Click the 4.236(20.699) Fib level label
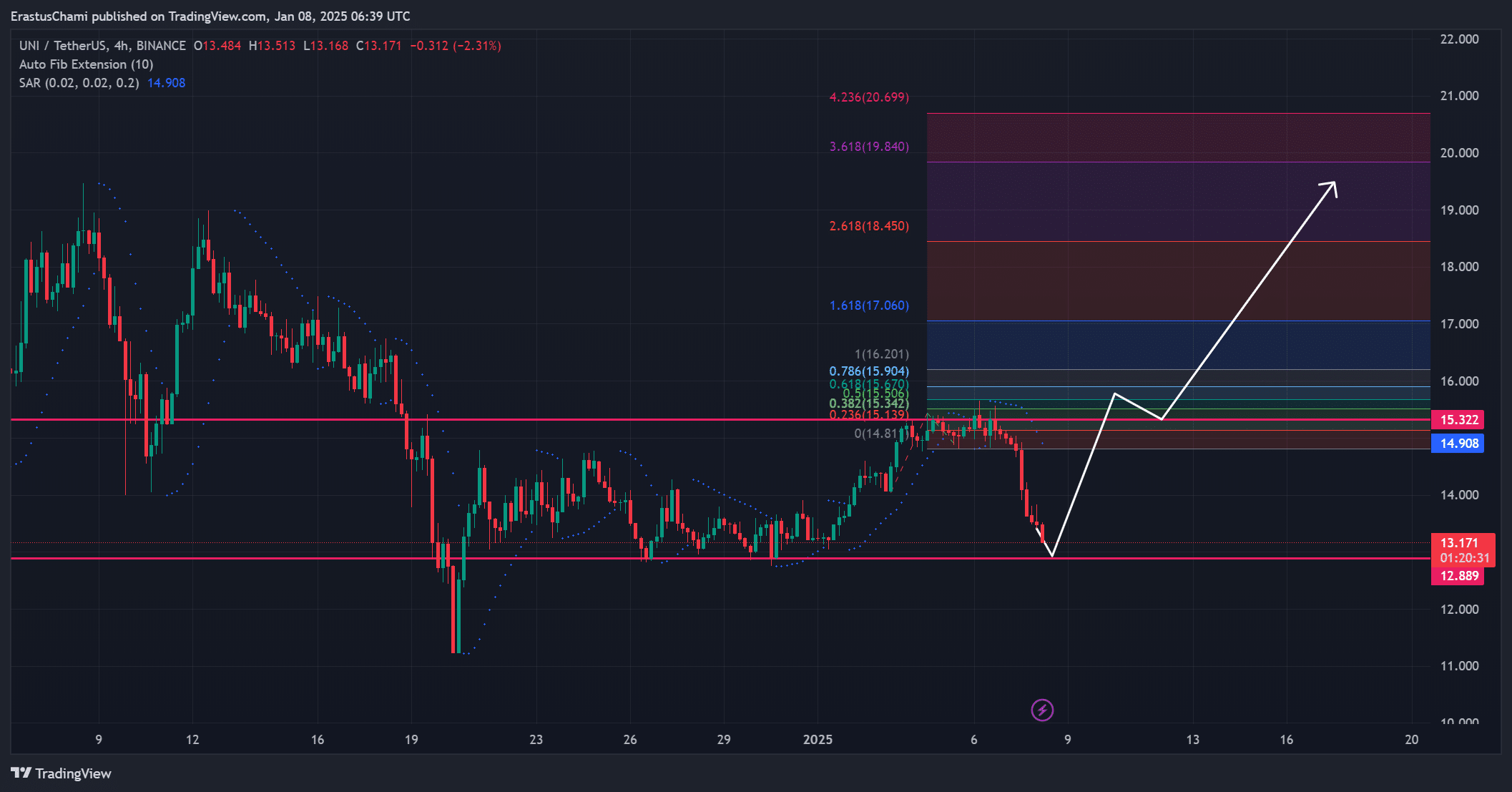 [x=869, y=97]
